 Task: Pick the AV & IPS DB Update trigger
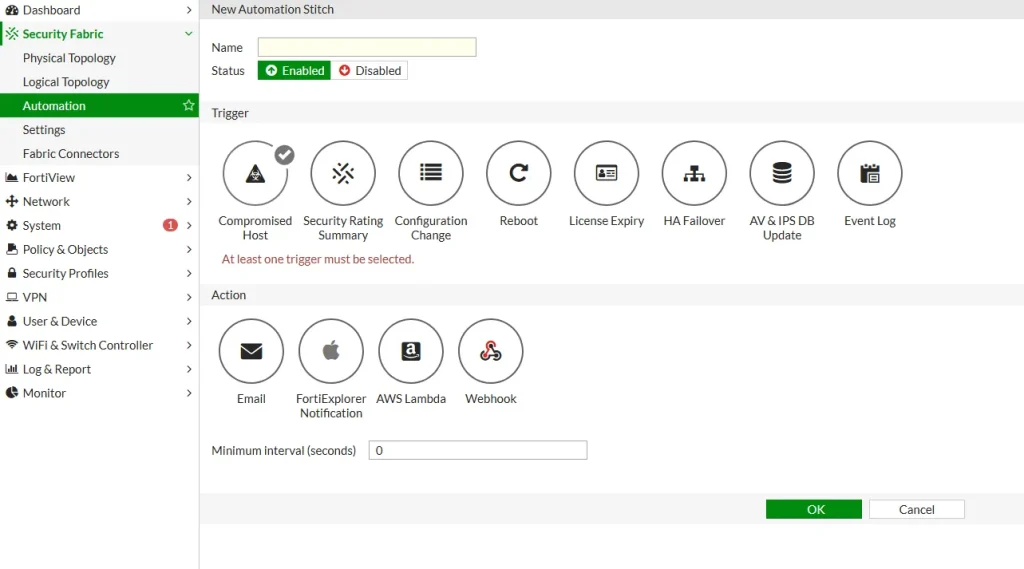coord(782,173)
